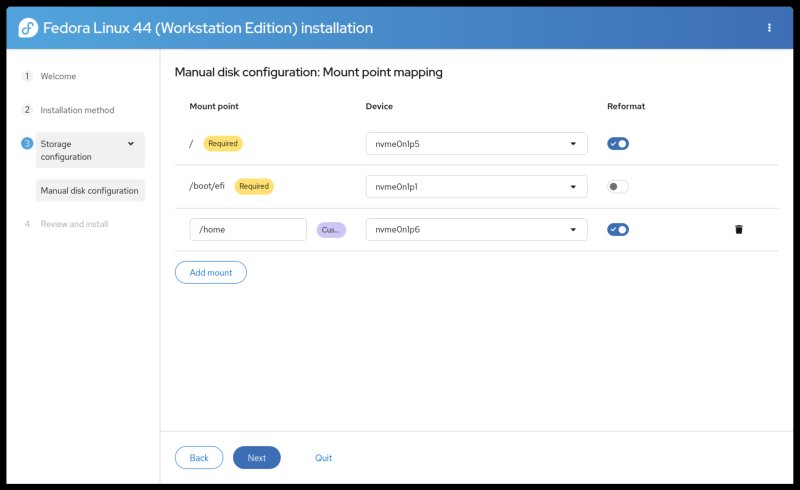Viewport: 800px width, 490px height.
Task: Delete the /home mount point row
Action: [x=738, y=229]
